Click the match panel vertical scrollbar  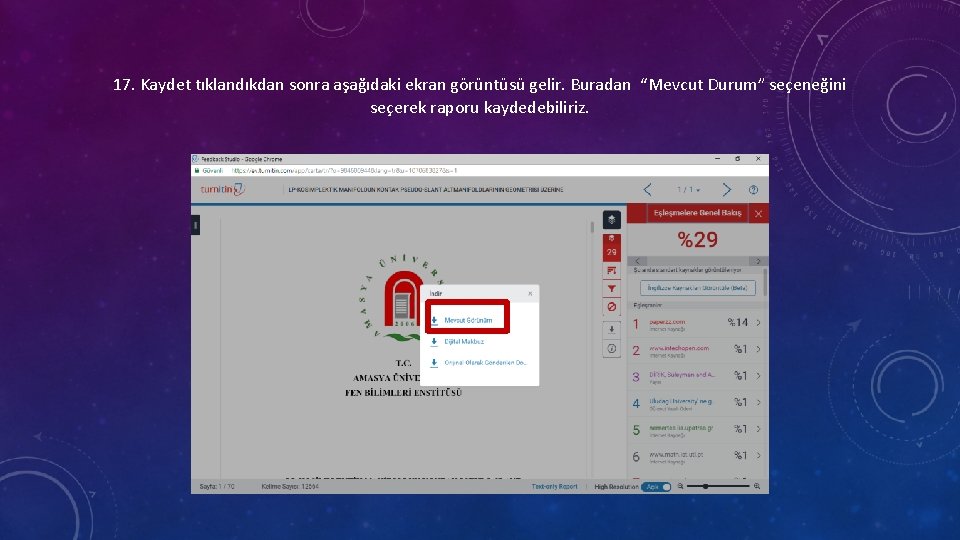[x=765, y=282]
